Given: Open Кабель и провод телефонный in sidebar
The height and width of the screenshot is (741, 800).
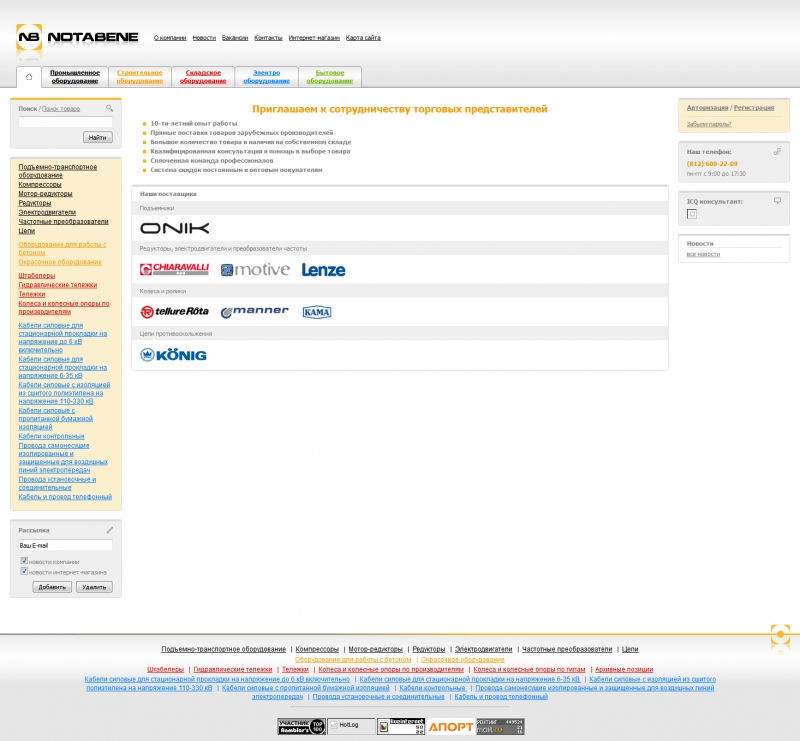Looking at the screenshot, I should [65, 497].
